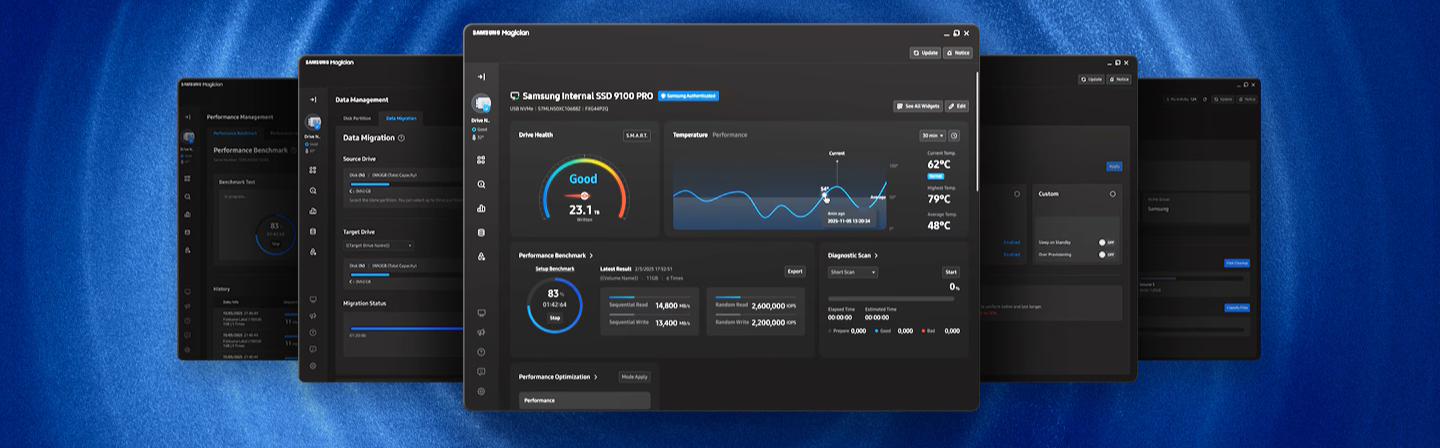Open the S.M.A.R.T. details button
Viewport: 1440px width, 448px height.
pos(637,135)
